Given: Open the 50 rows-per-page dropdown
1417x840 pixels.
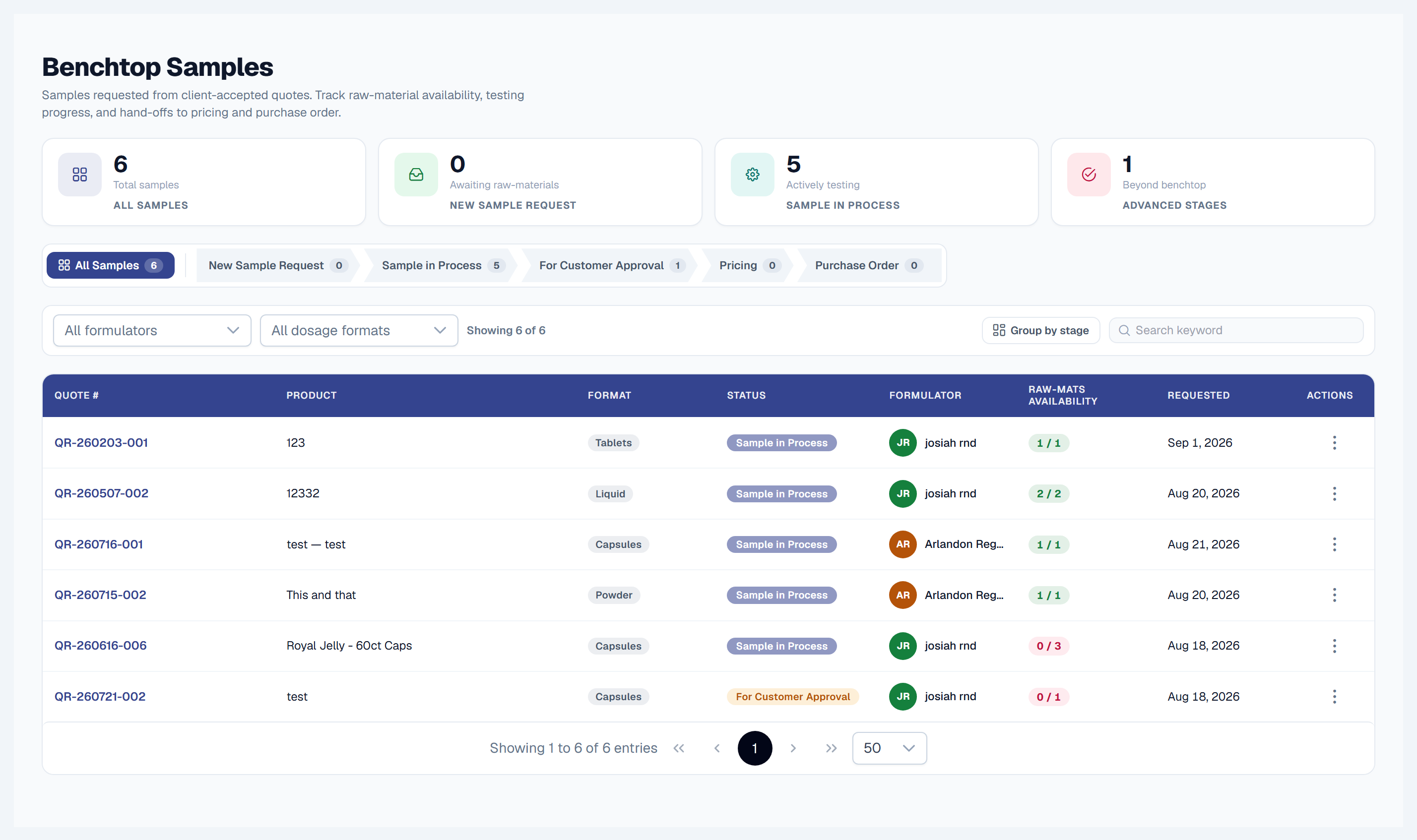Looking at the screenshot, I should (x=889, y=748).
